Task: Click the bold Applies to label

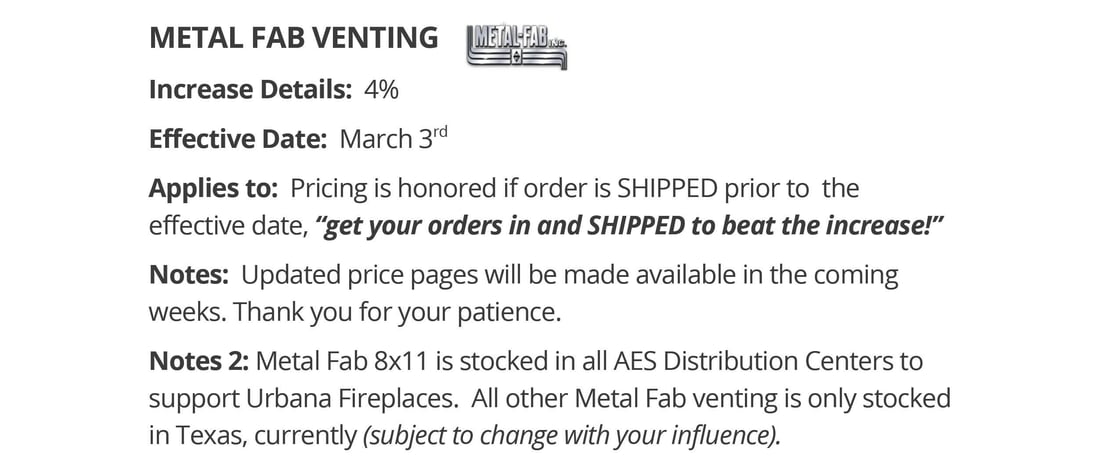Action: 213,188
